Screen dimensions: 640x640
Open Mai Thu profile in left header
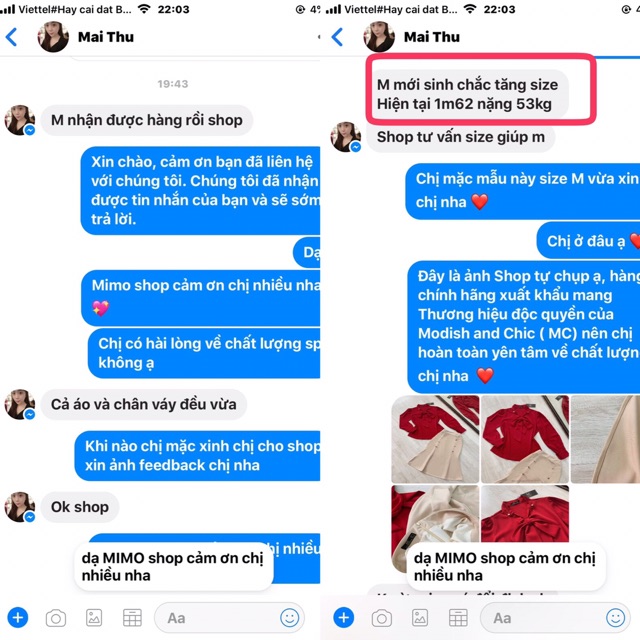point(106,37)
